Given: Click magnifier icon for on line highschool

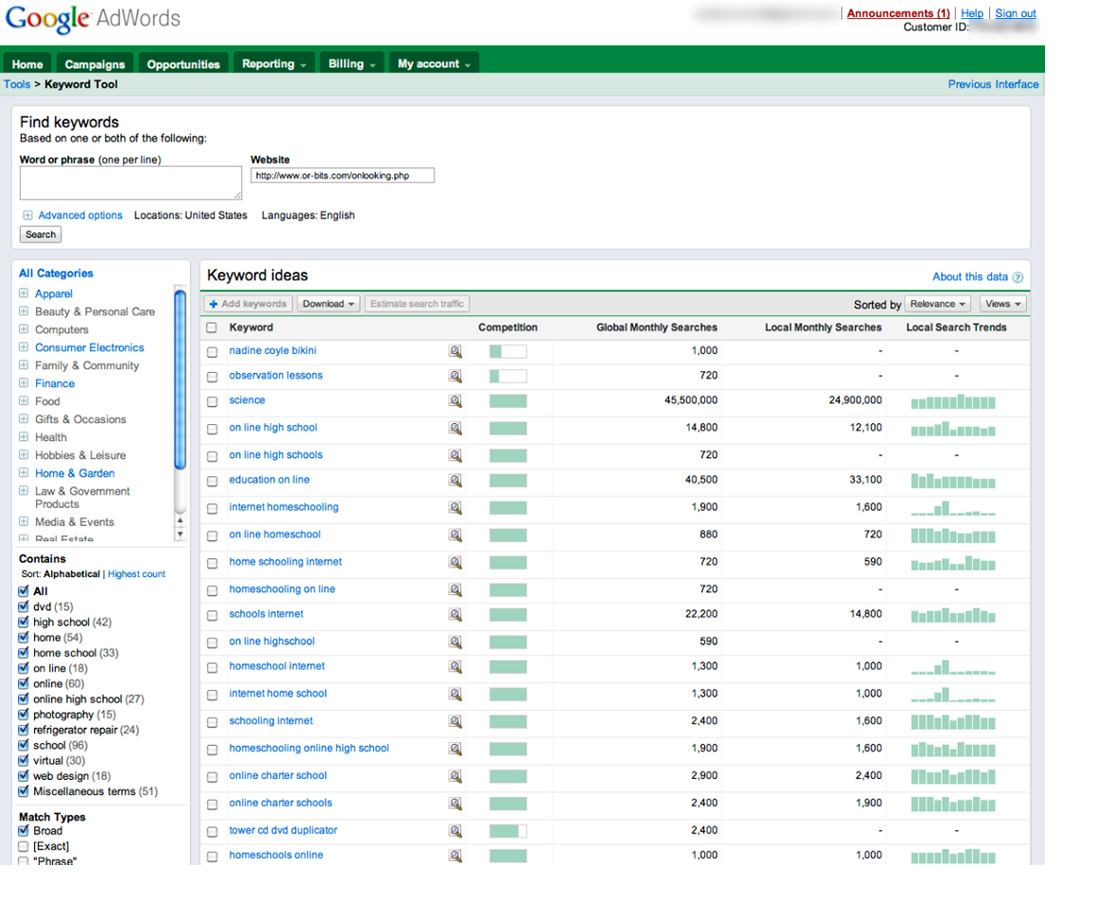Looking at the screenshot, I should click(x=455, y=642).
